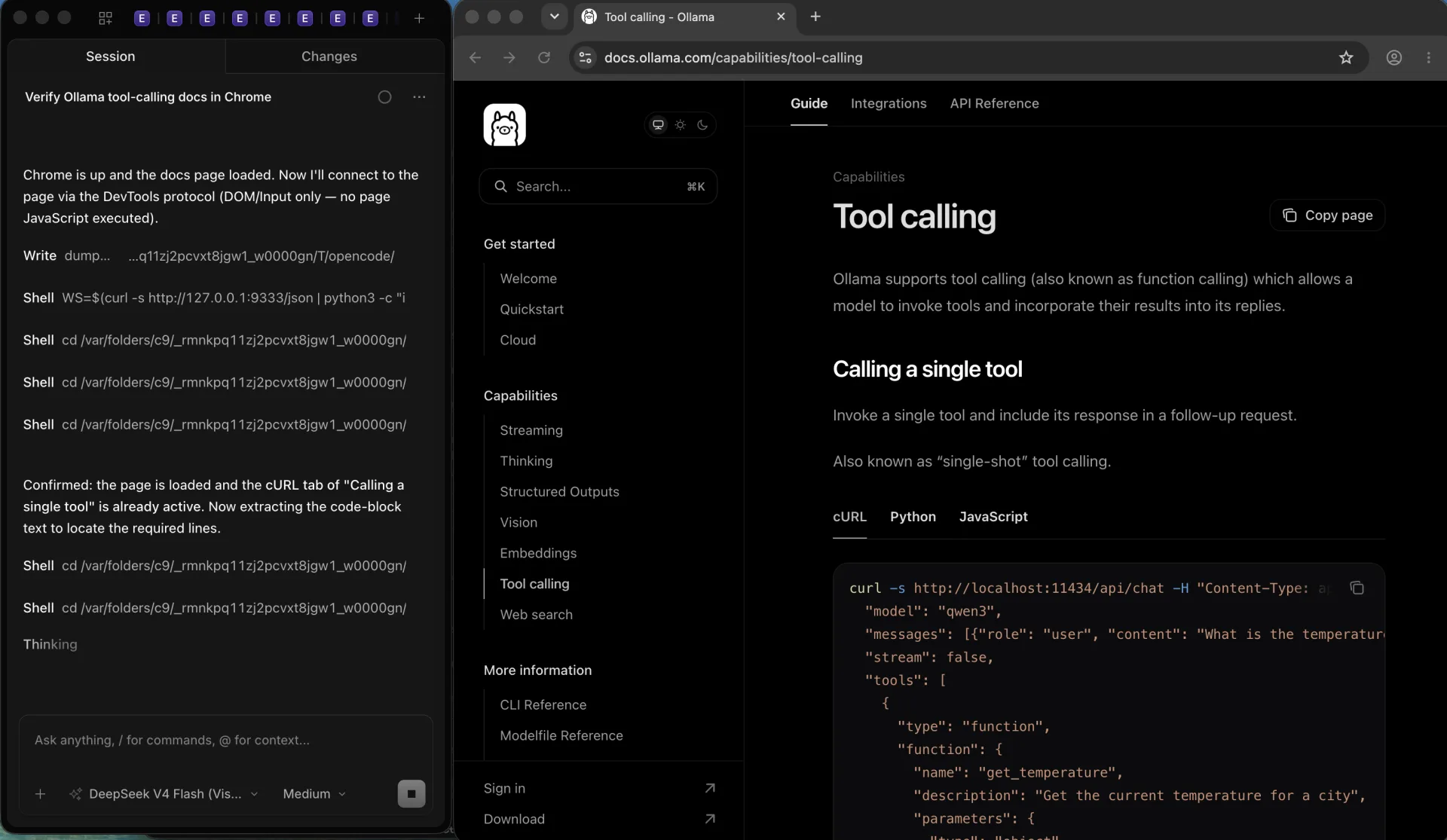
Task: Reload the Chrome page
Action: coord(543,57)
